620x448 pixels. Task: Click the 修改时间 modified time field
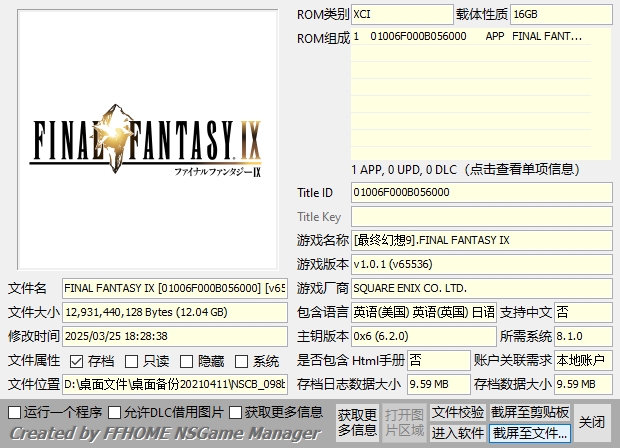pos(175,336)
